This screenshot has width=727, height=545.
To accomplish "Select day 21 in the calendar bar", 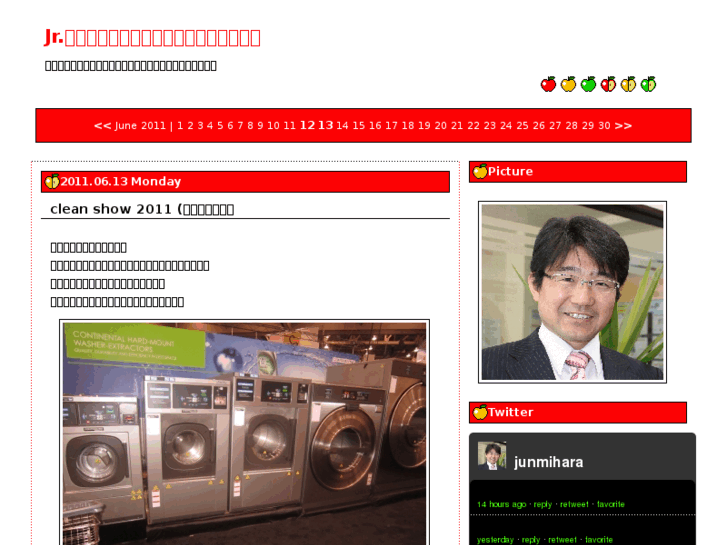I will (457, 126).
